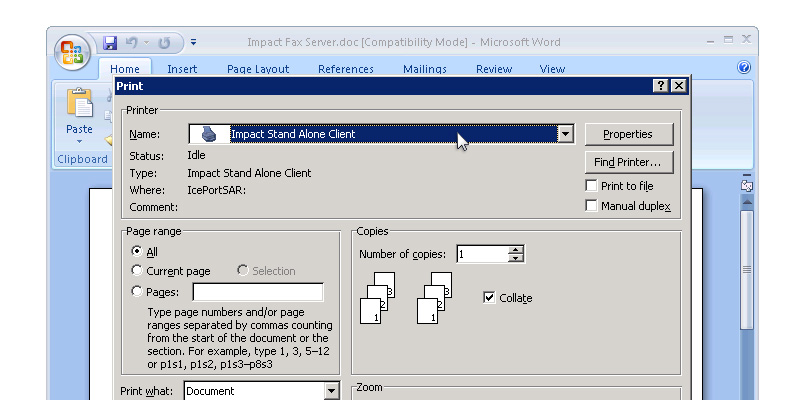The width and height of the screenshot is (800, 400).
Task: Expand the printer Name dropdown list
Action: click(565, 134)
